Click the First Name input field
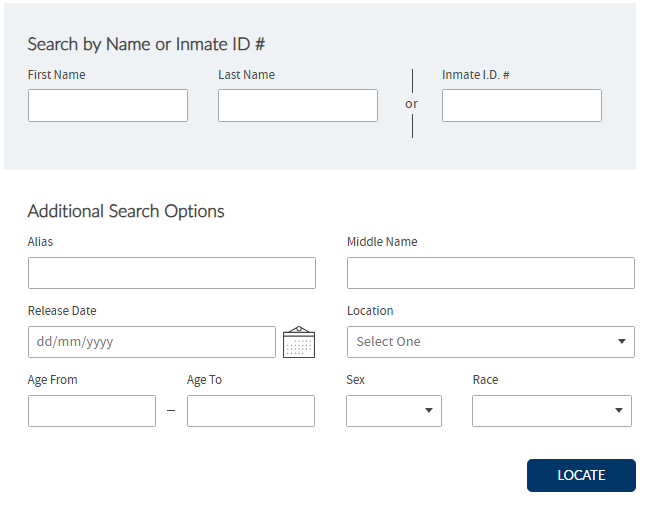Screen dimensions: 655x523 108,106
